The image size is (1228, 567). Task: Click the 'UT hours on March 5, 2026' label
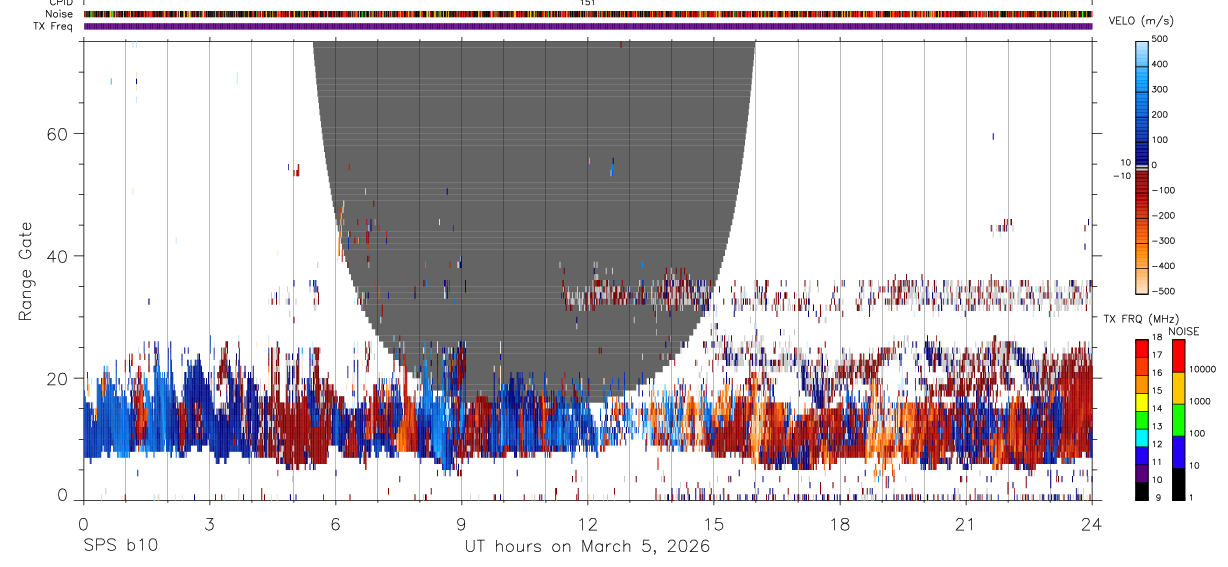point(587,546)
